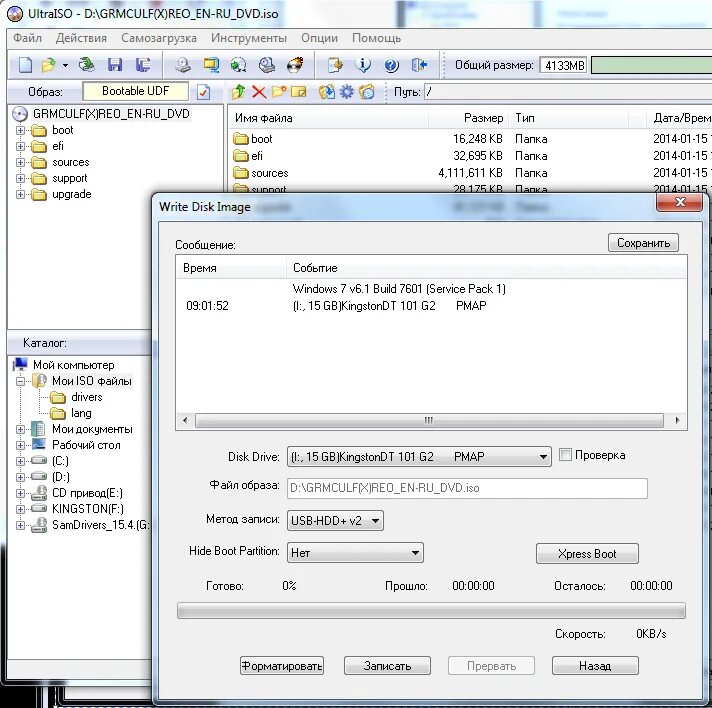Click the message log horizontal scrollbar thumb
Viewport: 712px width, 708px height.
pos(429,420)
